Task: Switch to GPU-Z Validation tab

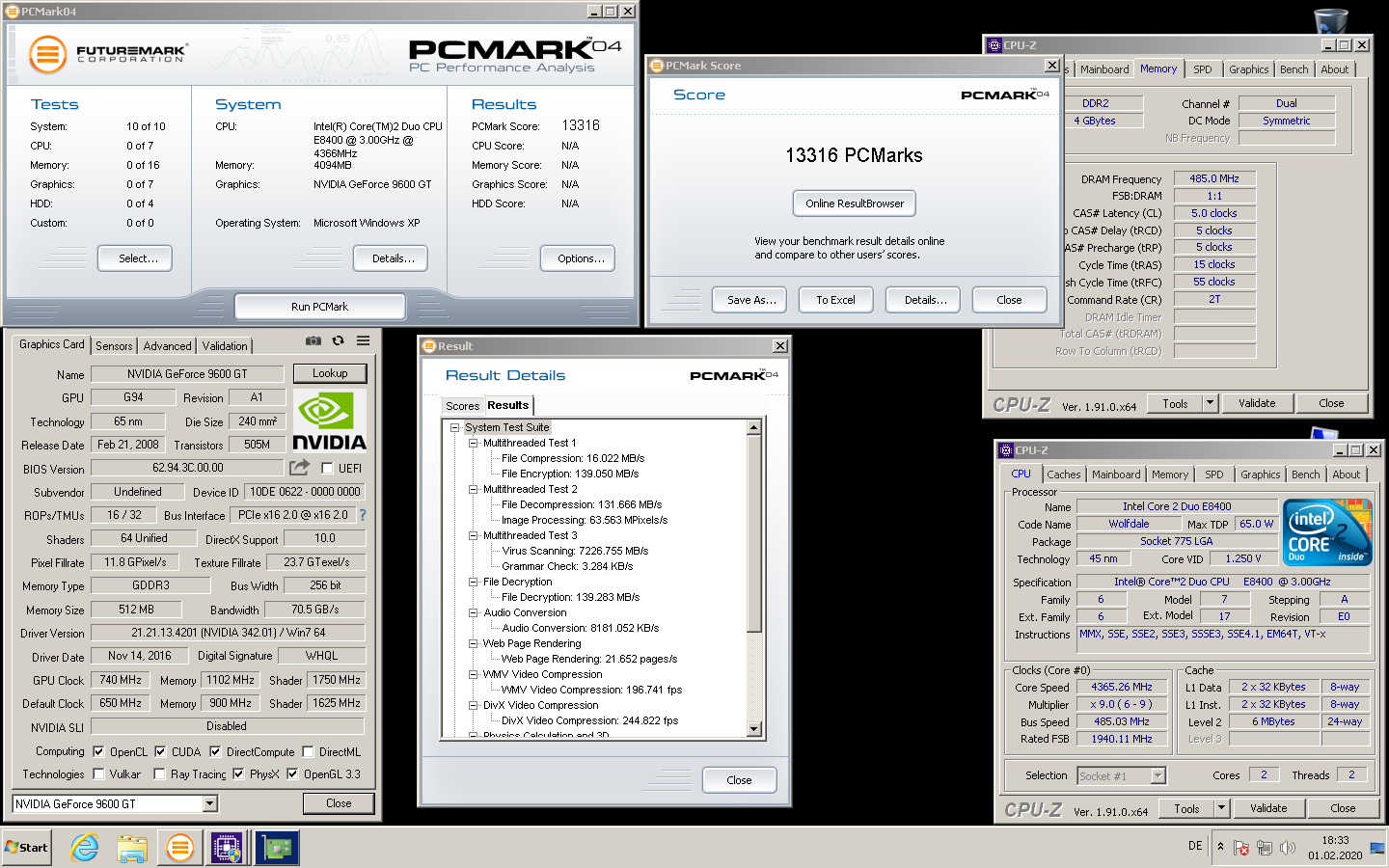Action: click(x=225, y=346)
